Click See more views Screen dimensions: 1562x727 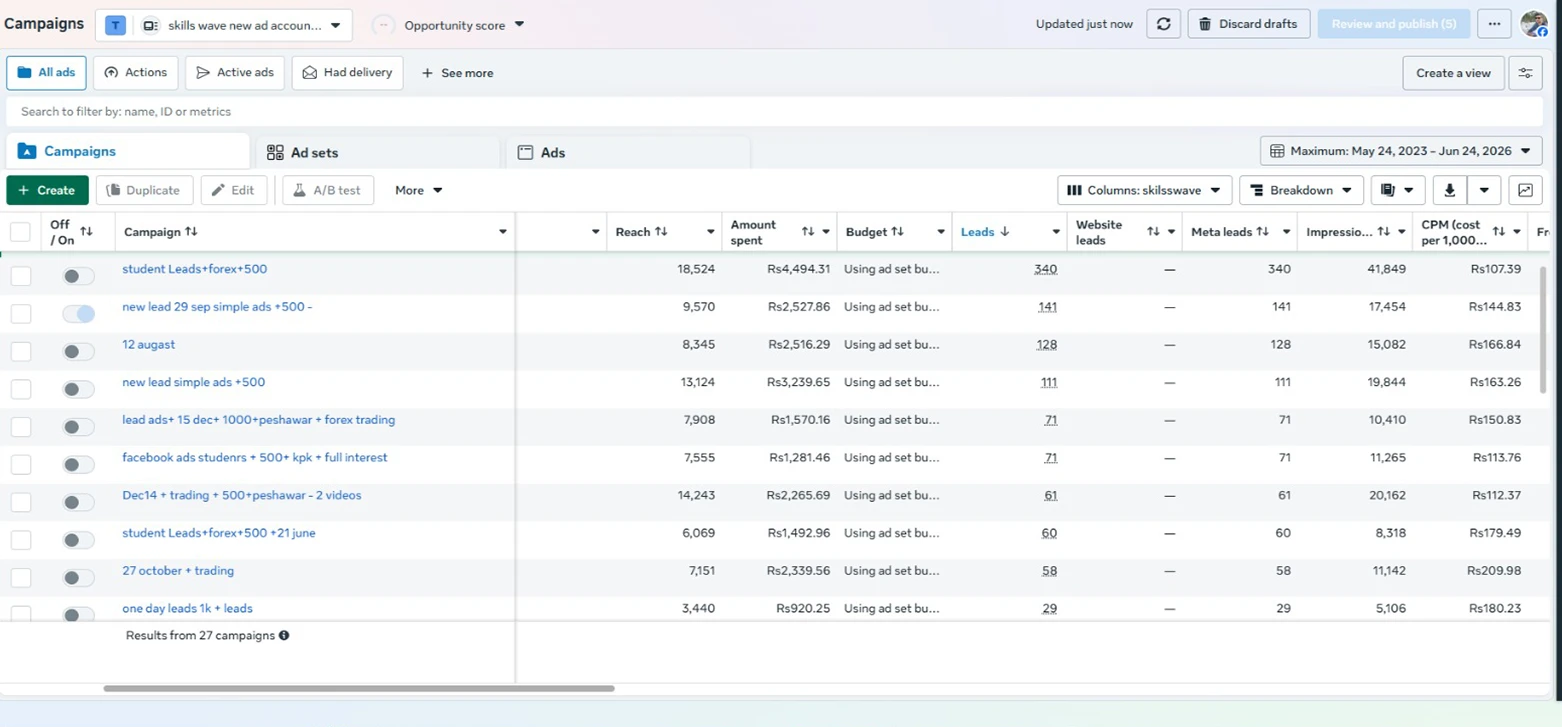[457, 73]
